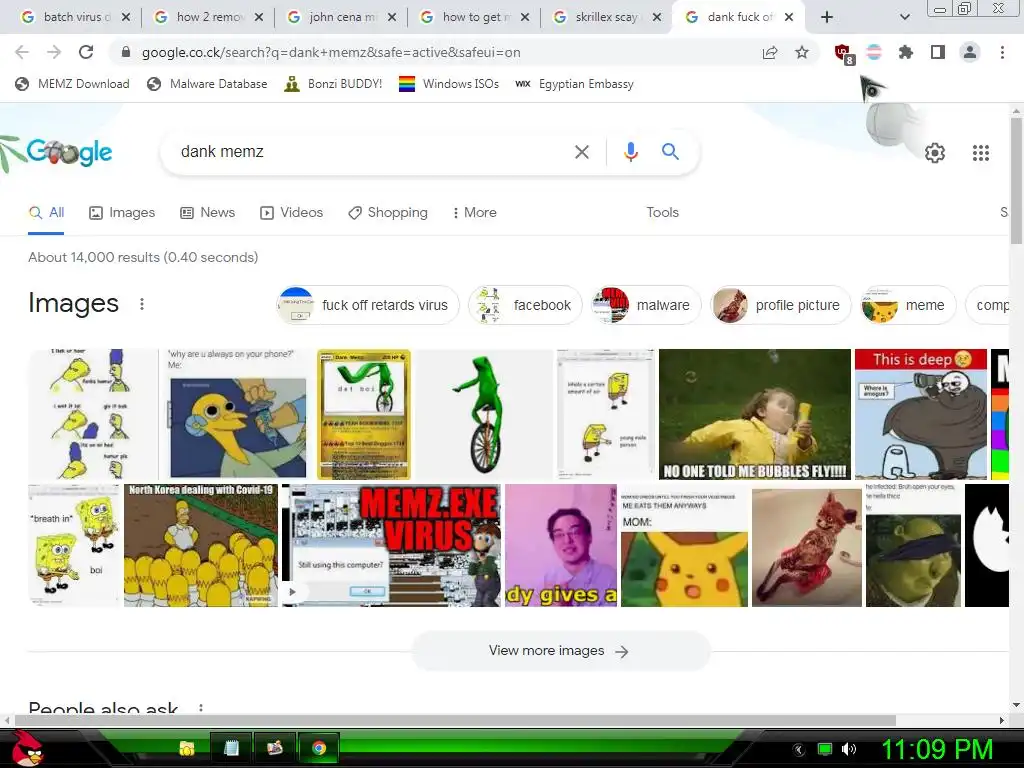
Task: Open the Chrome taskbar icon
Action: click(x=319, y=748)
